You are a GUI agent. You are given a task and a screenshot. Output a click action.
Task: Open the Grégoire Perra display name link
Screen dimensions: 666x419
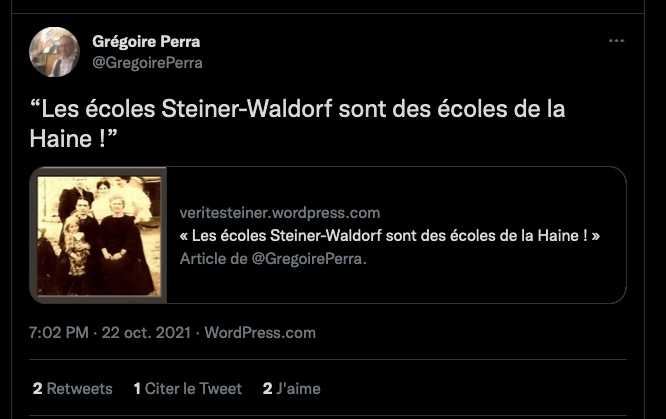pos(146,42)
